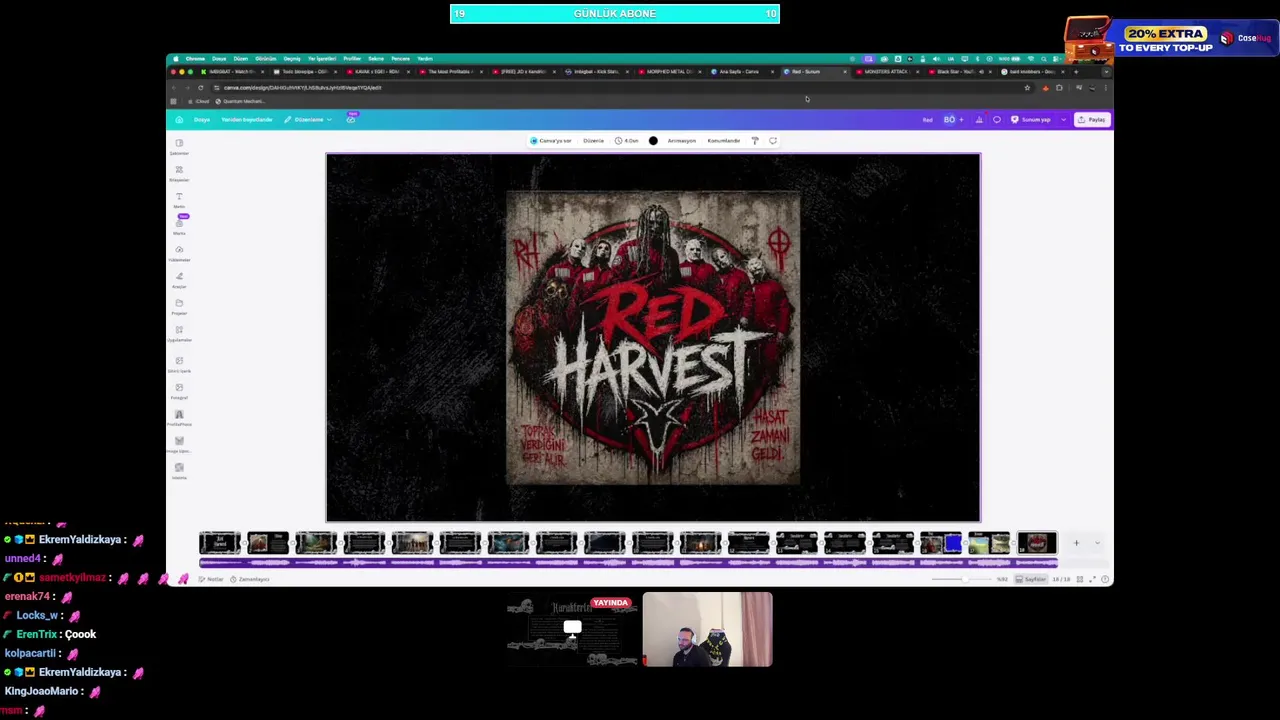Image resolution: width=1280 pixels, height=720 pixels.
Task: Expand the Sunum yap dropdown arrow
Action: click(x=1063, y=120)
